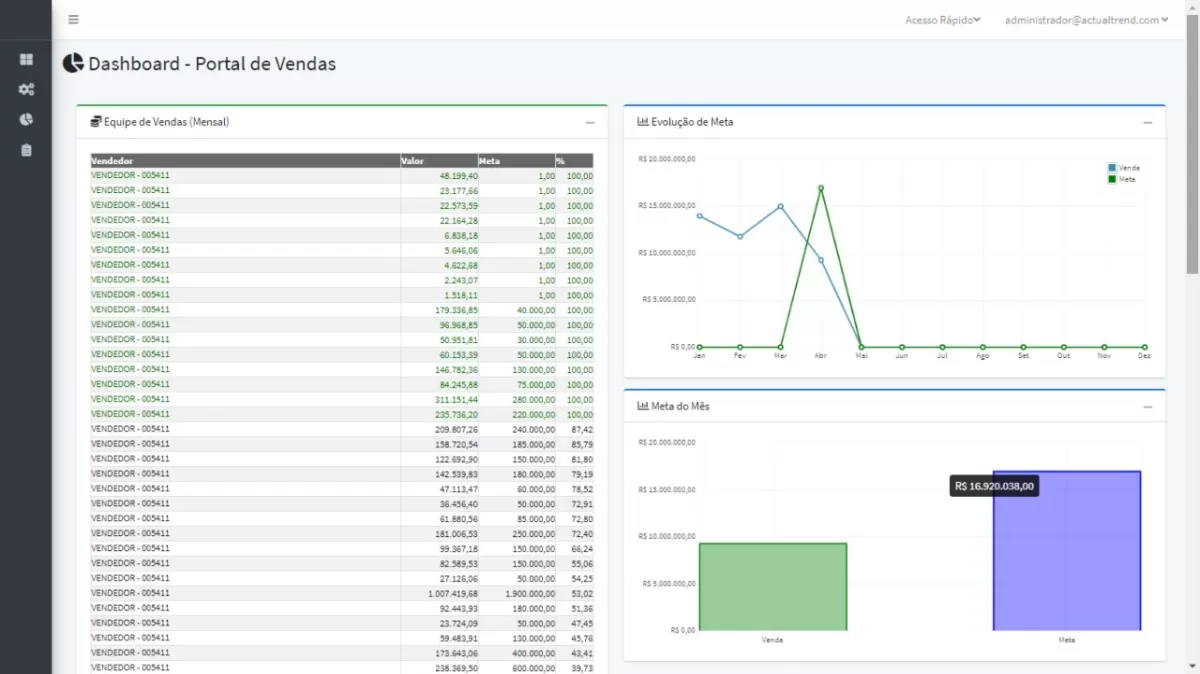
Task: Click the green Venda bar in Meta do Mês
Action: pos(773,587)
